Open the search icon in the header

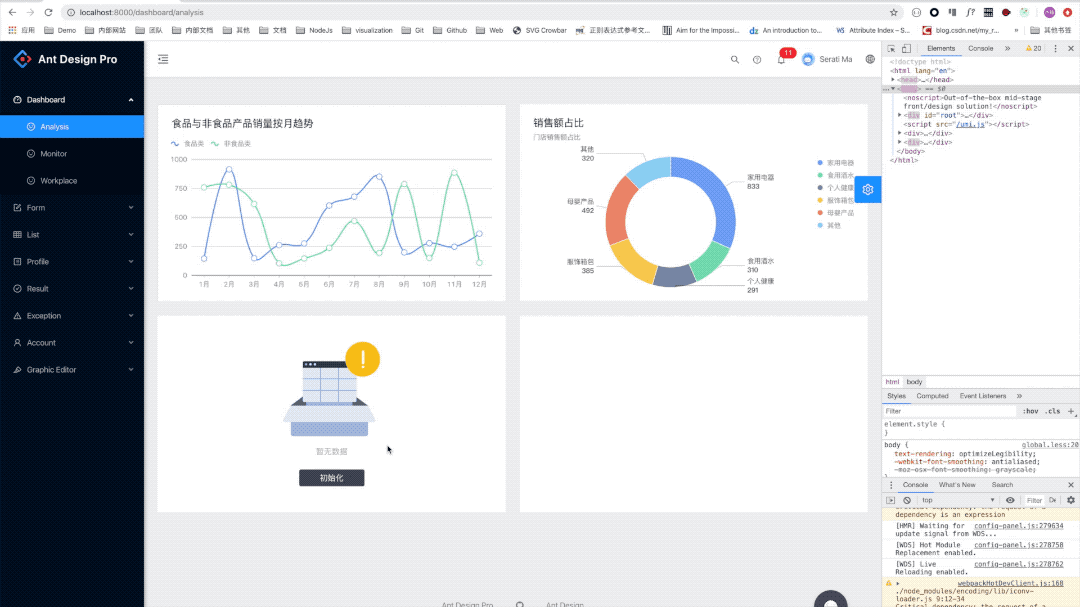click(735, 59)
